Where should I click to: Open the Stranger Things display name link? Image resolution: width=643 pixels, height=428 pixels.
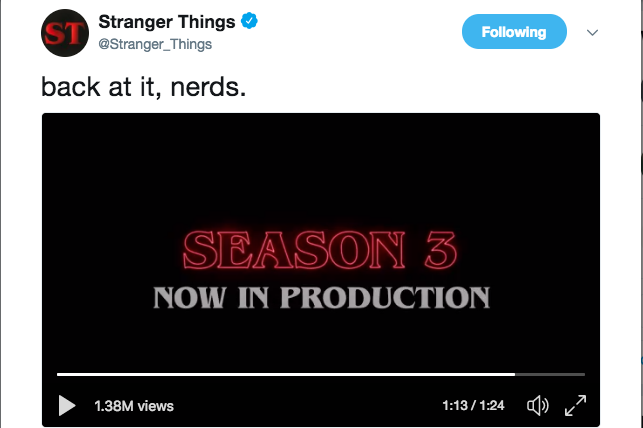click(x=167, y=23)
